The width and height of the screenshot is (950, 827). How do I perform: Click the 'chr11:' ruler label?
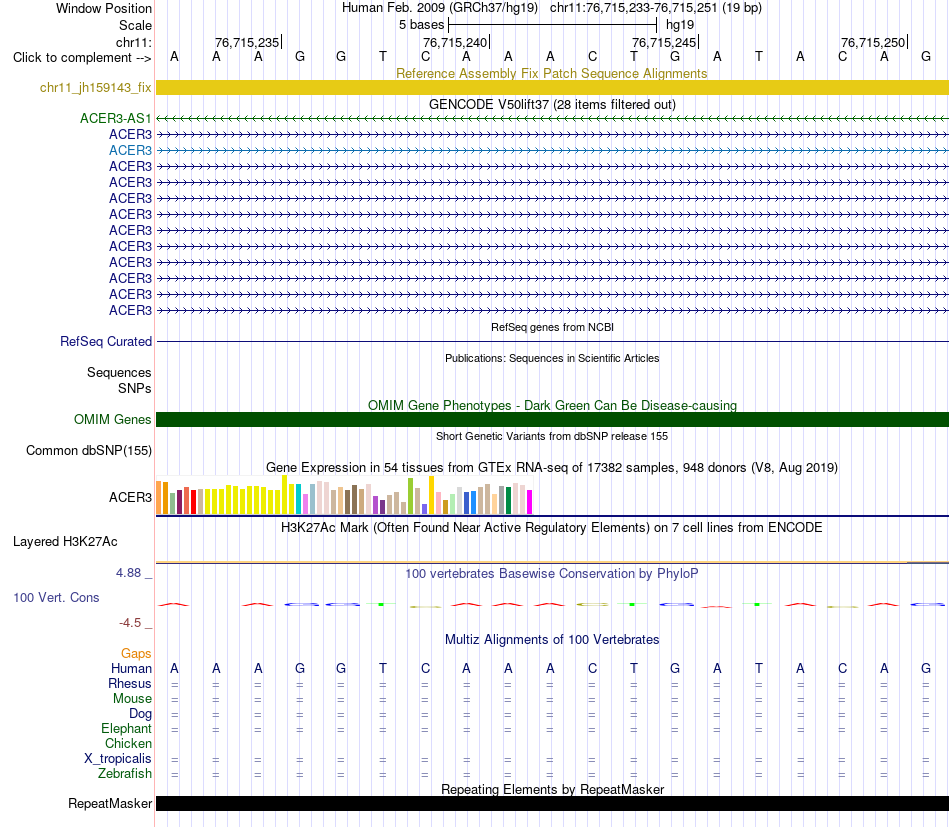(133, 42)
